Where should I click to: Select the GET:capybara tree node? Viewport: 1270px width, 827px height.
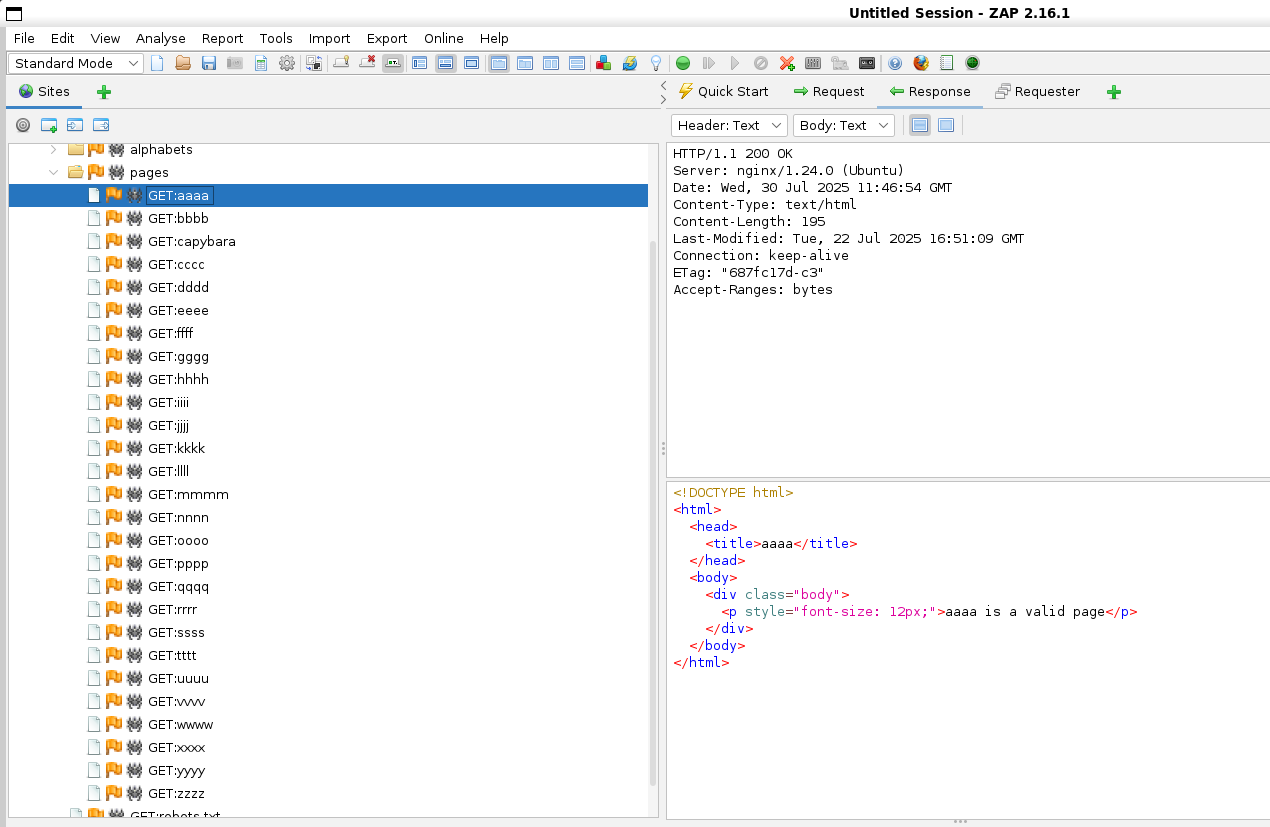tap(191, 241)
